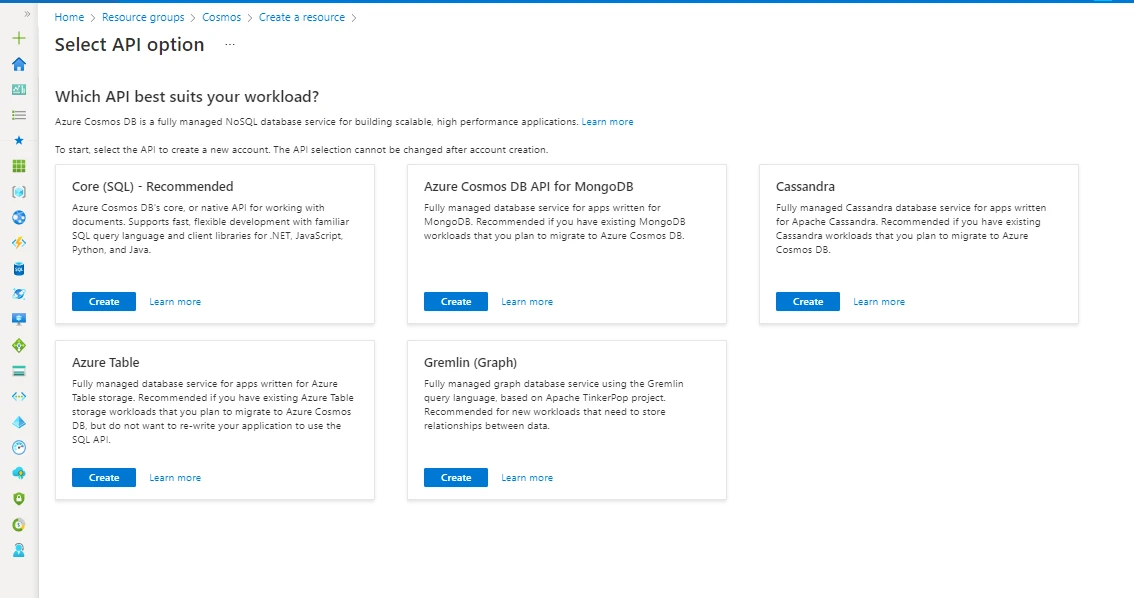Select the Favorites star icon

coord(18,140)
